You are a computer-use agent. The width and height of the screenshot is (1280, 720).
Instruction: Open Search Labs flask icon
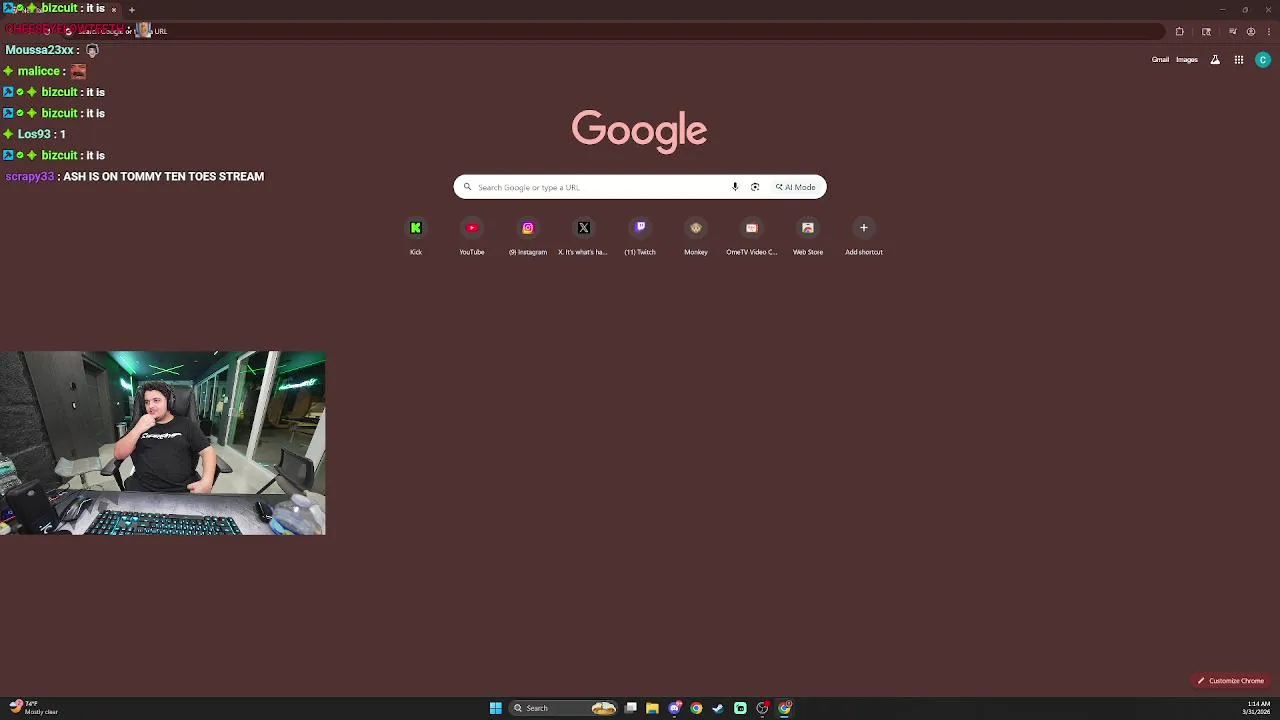pos(1215,60)
